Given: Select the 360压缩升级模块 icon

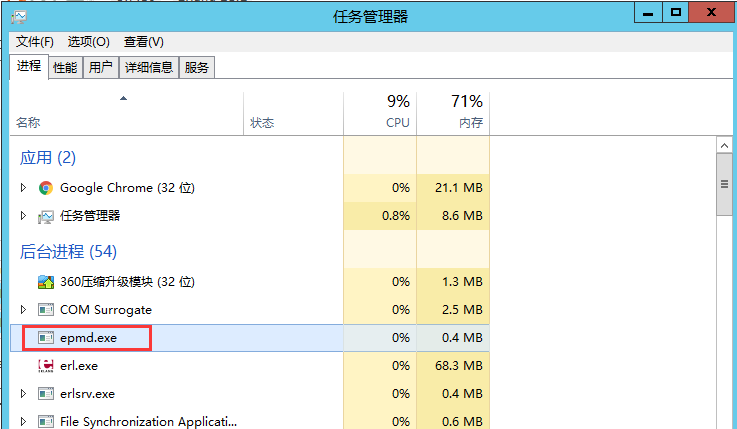Looking at the screenshot, I should (x=45, y=282).
